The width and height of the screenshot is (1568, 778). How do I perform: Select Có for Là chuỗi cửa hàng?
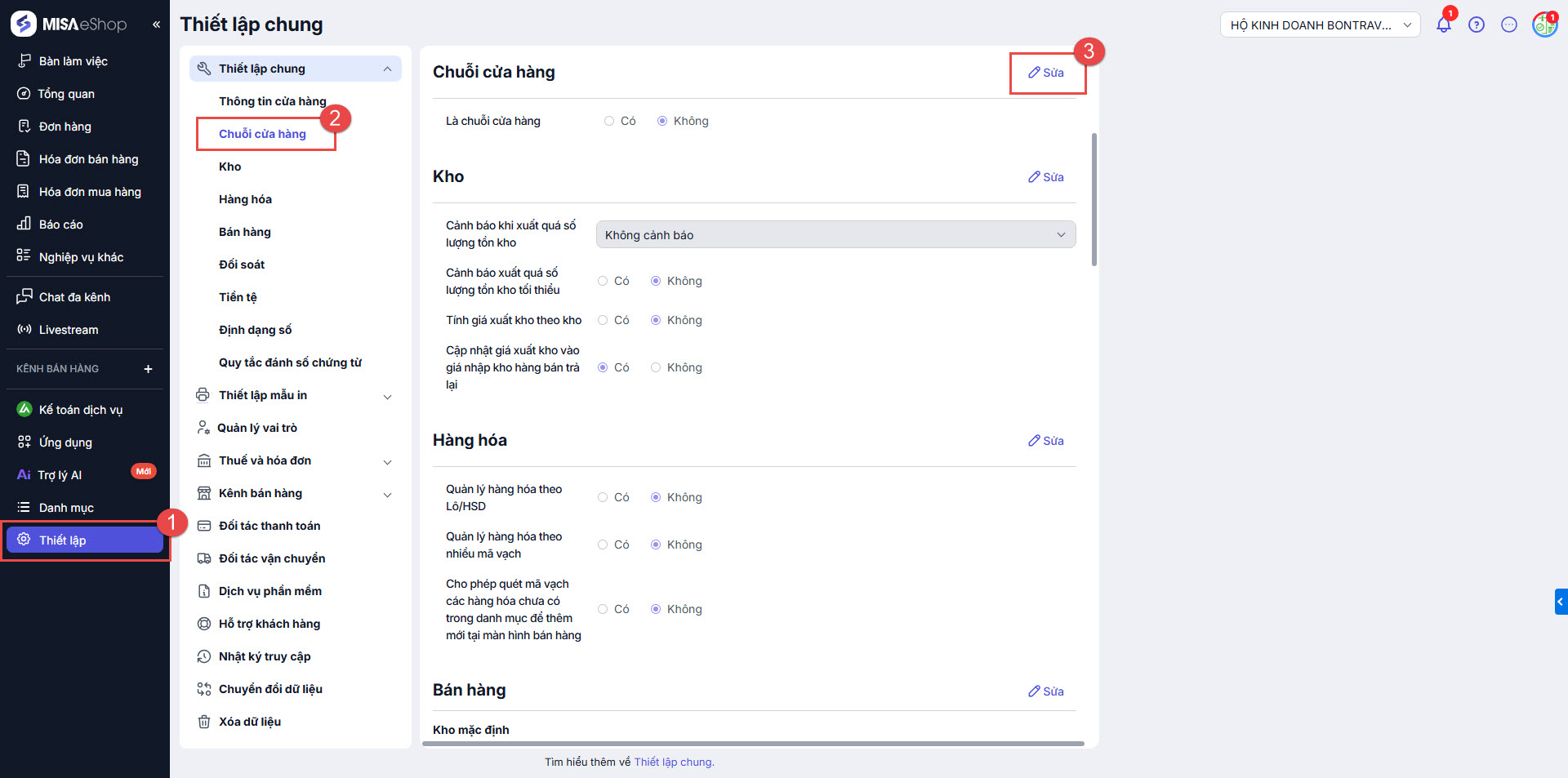tap(609, 121)
